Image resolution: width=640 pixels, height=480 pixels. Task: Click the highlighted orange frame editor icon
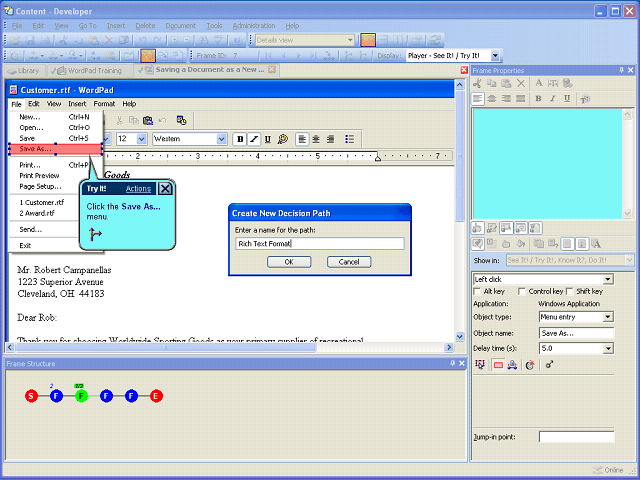(148, 56)
